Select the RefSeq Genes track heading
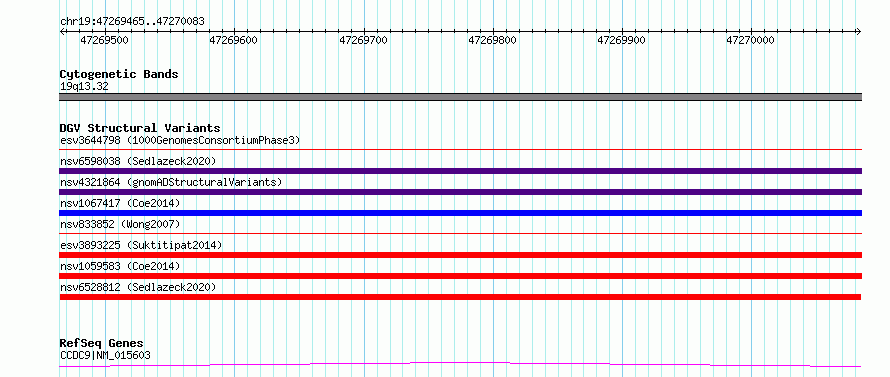Viewport: 890px width, 377px height. [x=101, y=344]
